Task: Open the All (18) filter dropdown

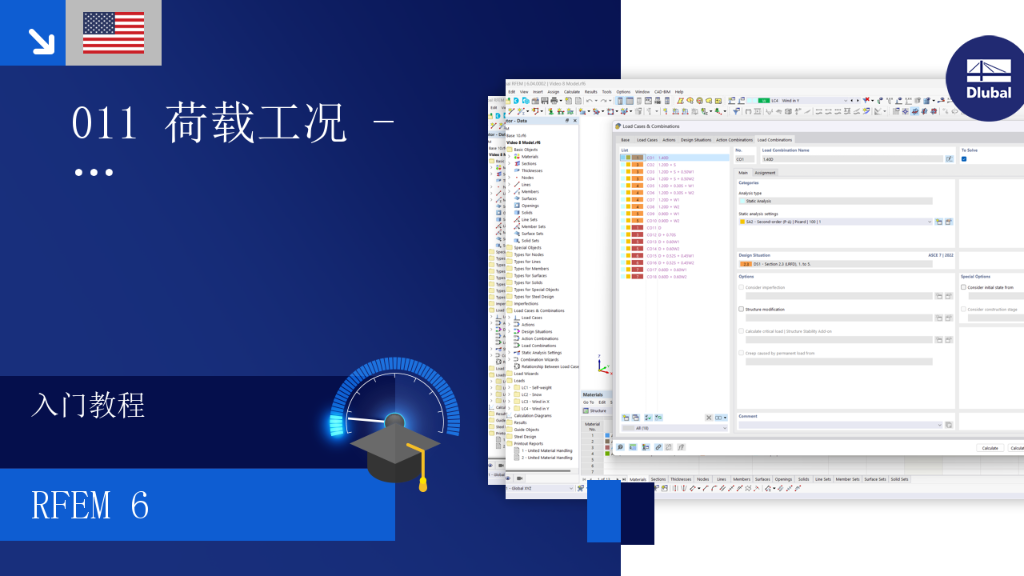Action: point(674,428)
